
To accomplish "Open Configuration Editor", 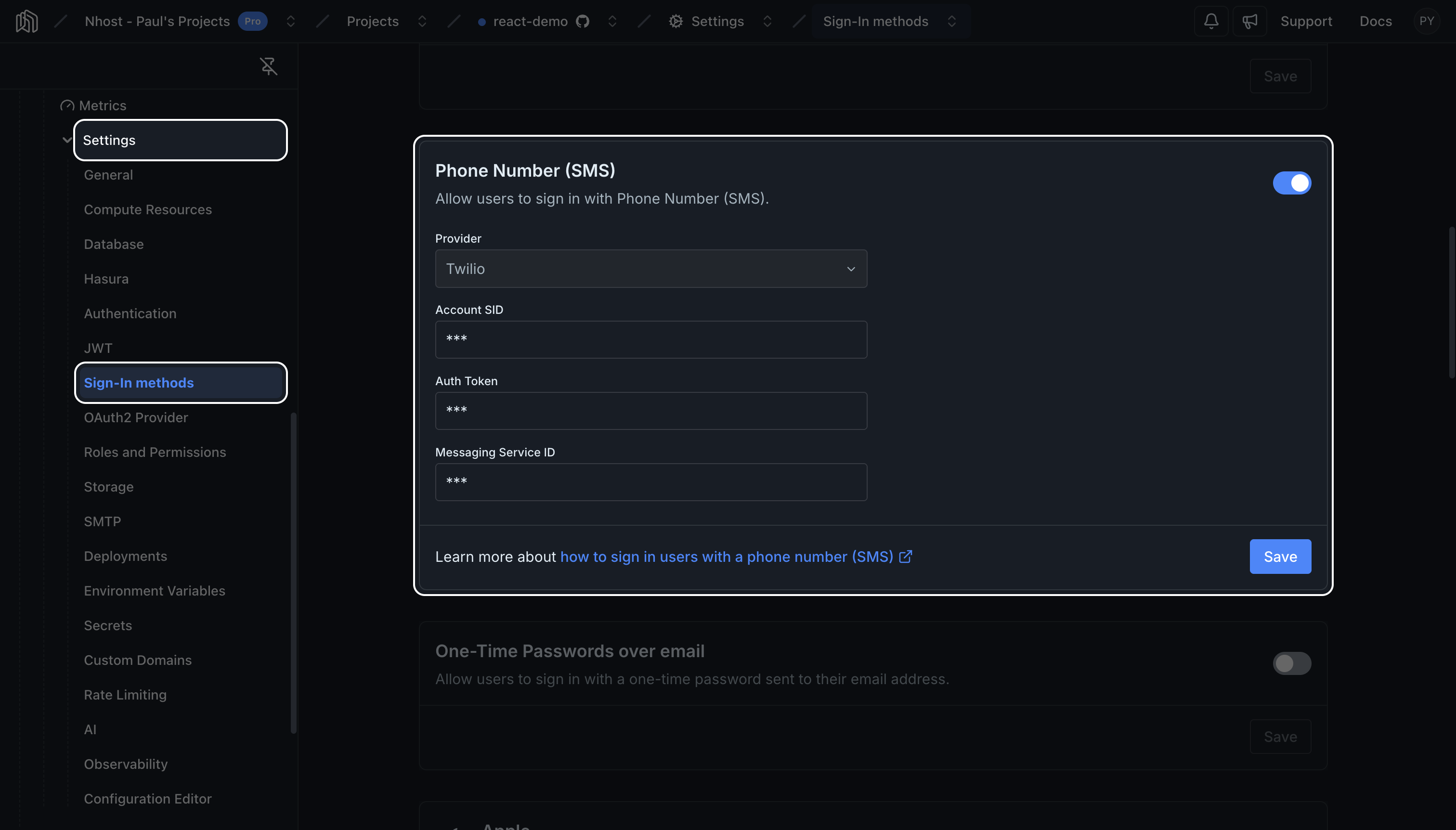I will (x=148, y=799).
